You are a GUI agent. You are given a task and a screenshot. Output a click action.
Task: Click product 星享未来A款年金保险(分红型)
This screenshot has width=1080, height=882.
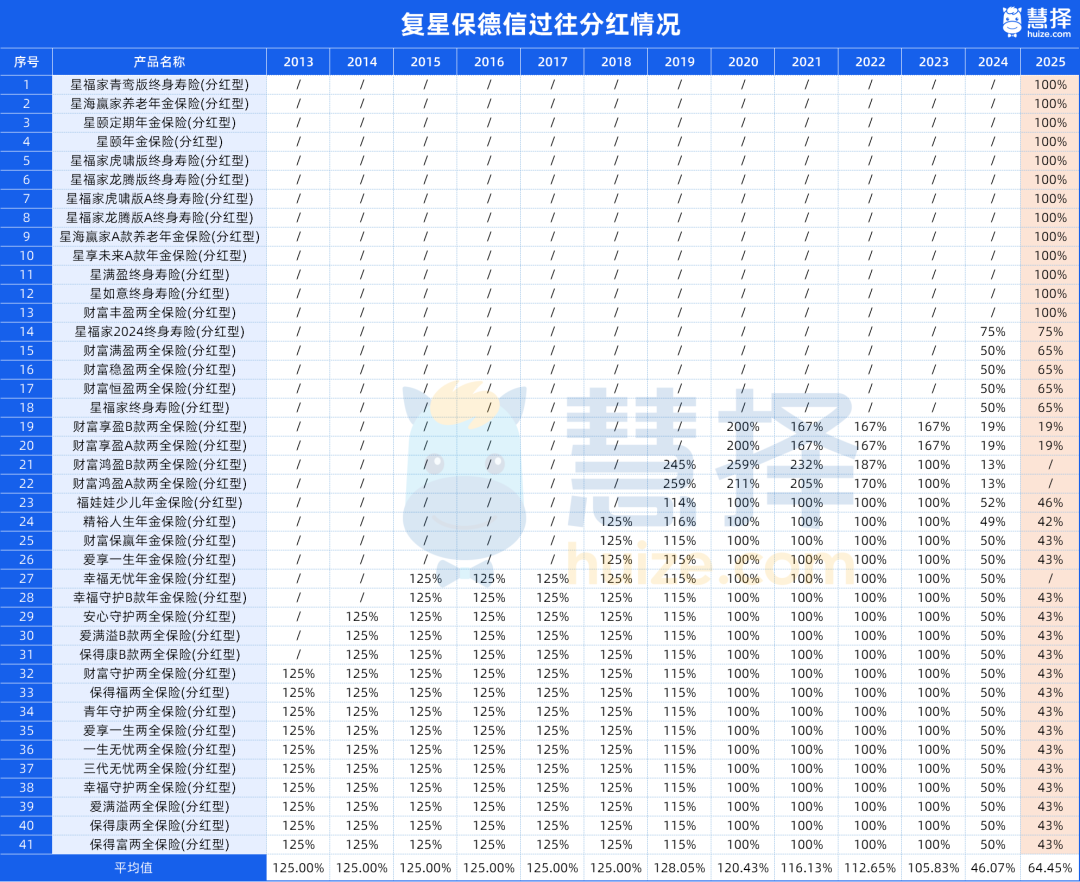pos(159,255)
